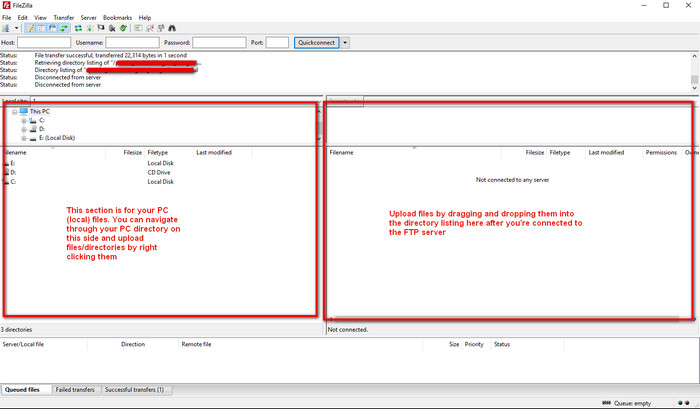Toggle the message log display
700x409 pixels.
click(30, 28)
